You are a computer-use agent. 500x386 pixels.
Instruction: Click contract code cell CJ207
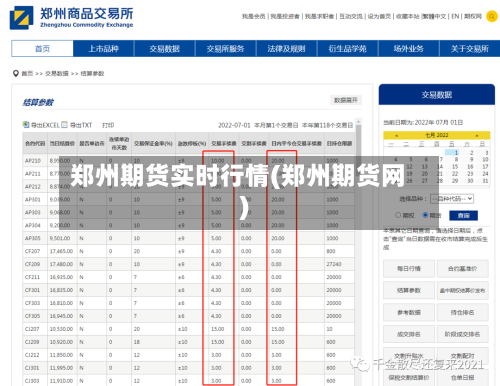pos(32,329)
